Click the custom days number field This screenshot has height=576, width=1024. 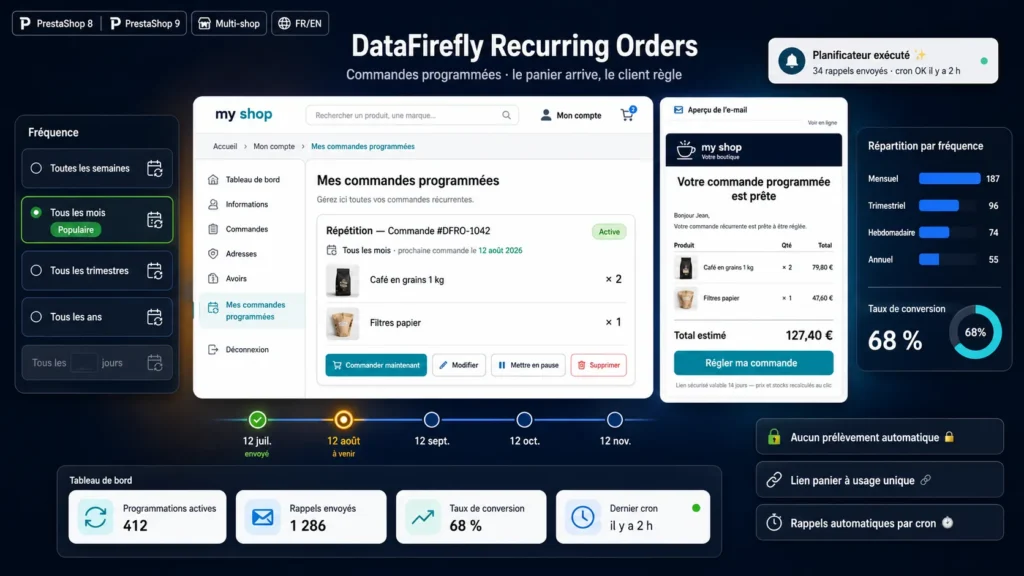pos(84,363)
